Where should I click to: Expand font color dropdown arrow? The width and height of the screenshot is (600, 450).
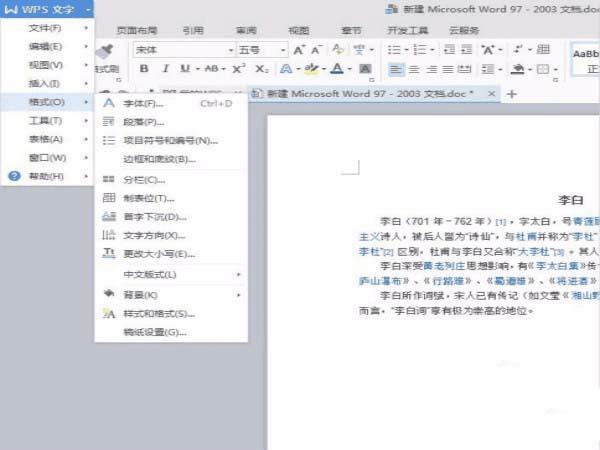[x=349, y=69]
